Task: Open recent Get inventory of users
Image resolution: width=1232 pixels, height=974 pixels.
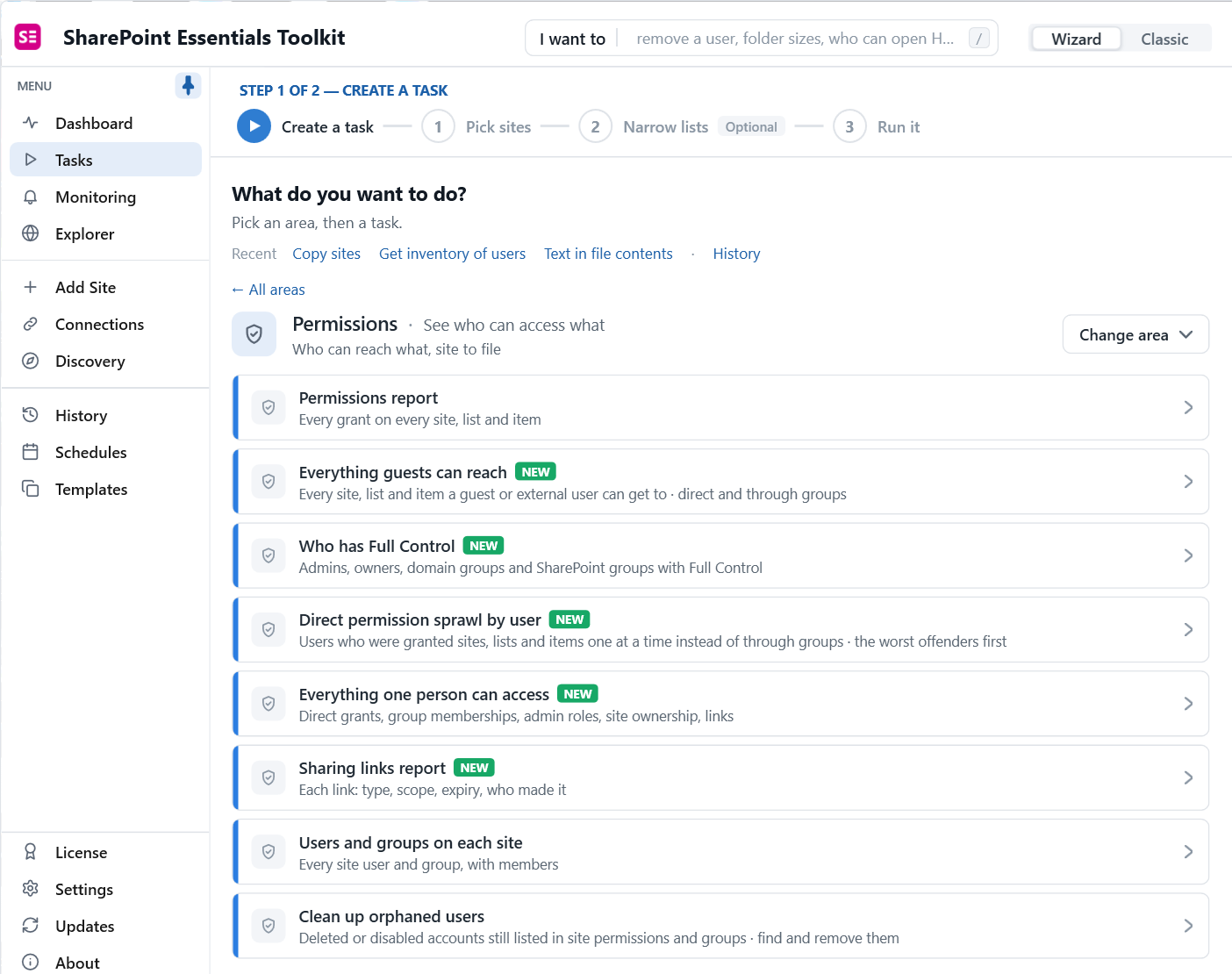Action: 452,254
